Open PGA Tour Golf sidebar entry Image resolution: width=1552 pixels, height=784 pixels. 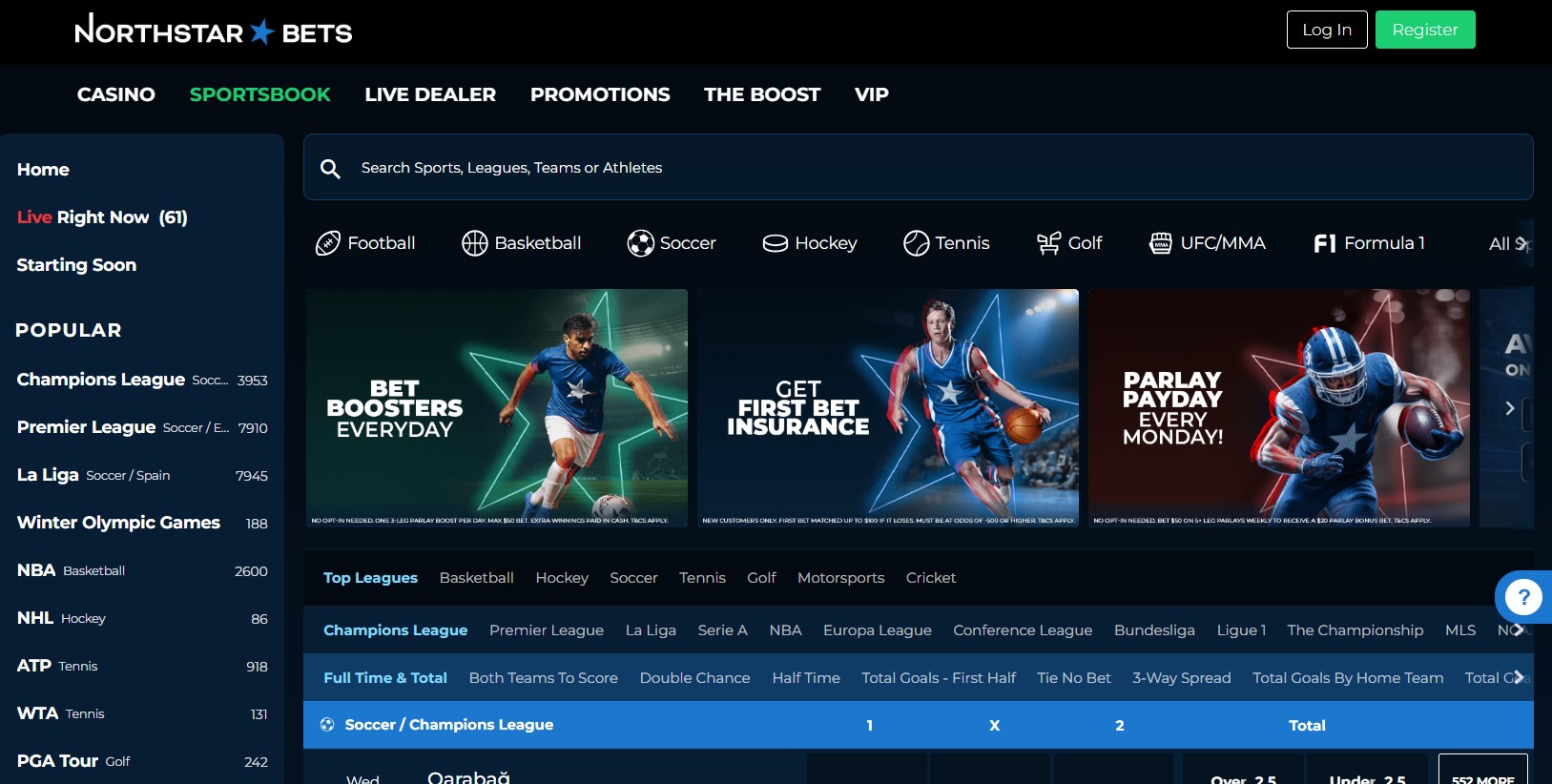click(142, 761)
